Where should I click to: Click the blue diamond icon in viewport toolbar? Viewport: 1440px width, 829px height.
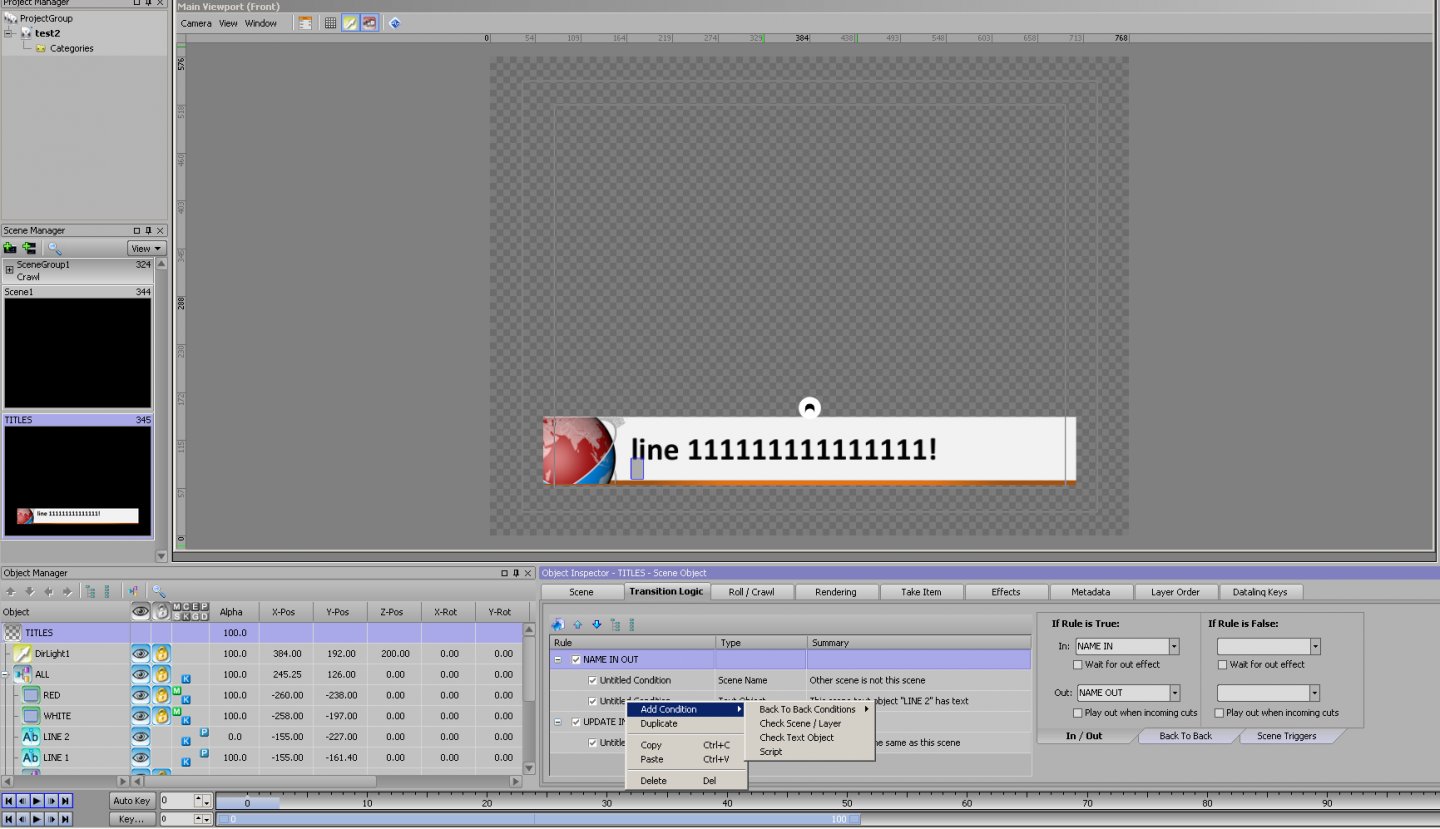point(395,23)
